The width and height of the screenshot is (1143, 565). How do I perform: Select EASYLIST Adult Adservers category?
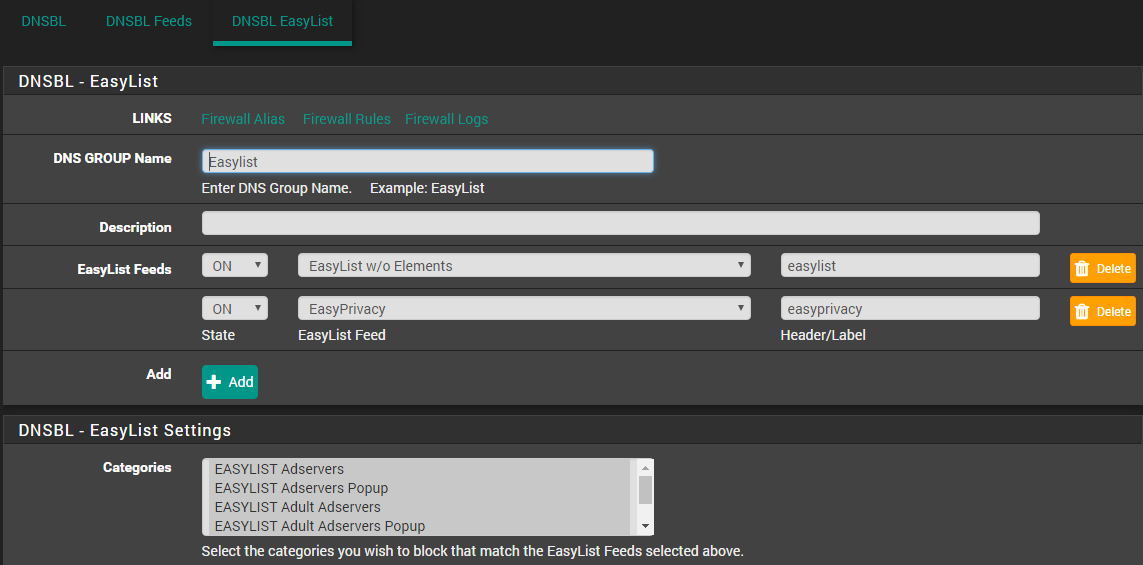[x=419, y=507]
